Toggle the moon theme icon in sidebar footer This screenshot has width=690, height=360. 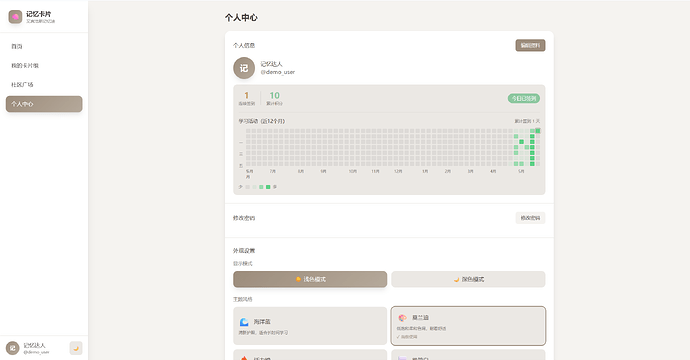coord(76,348)
